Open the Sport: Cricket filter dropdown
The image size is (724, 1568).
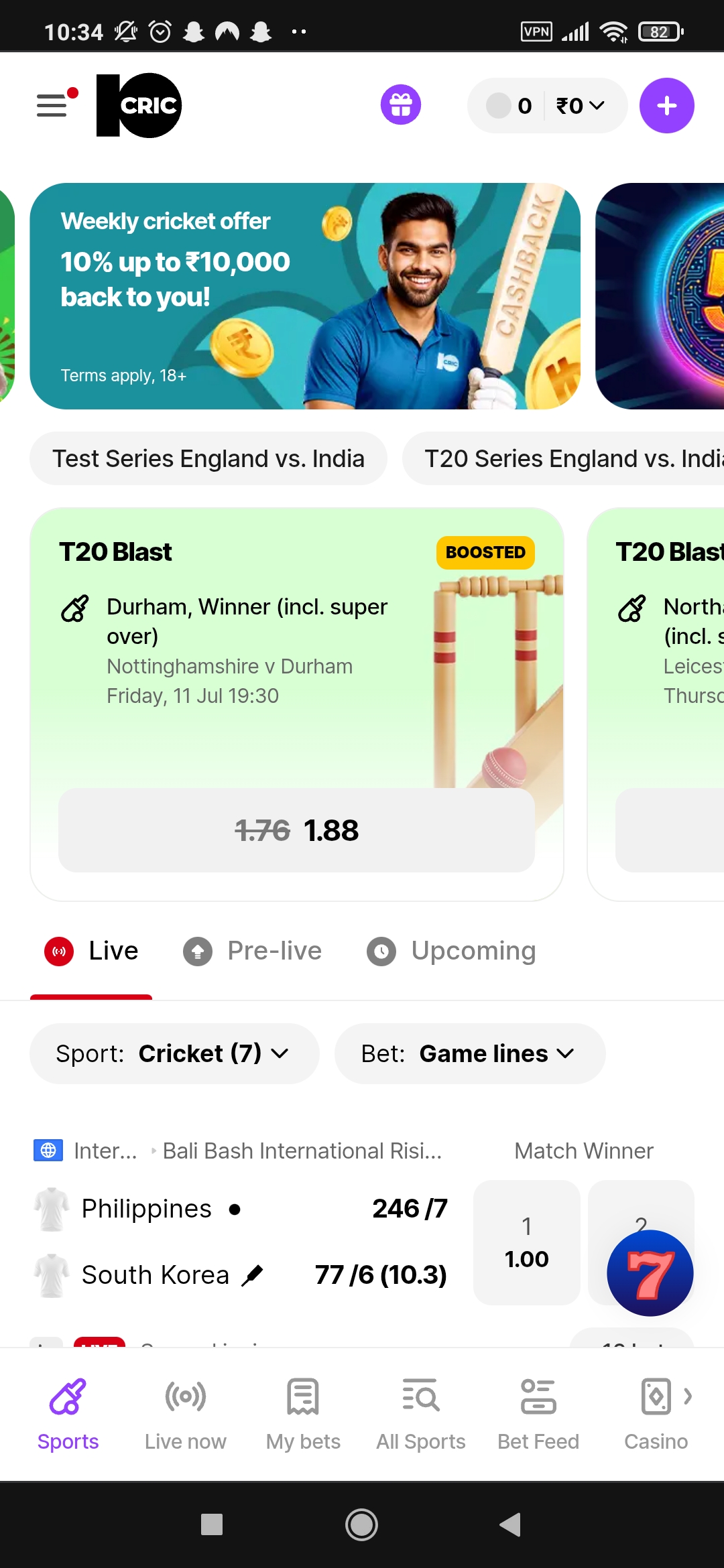tap(174, 1053)
